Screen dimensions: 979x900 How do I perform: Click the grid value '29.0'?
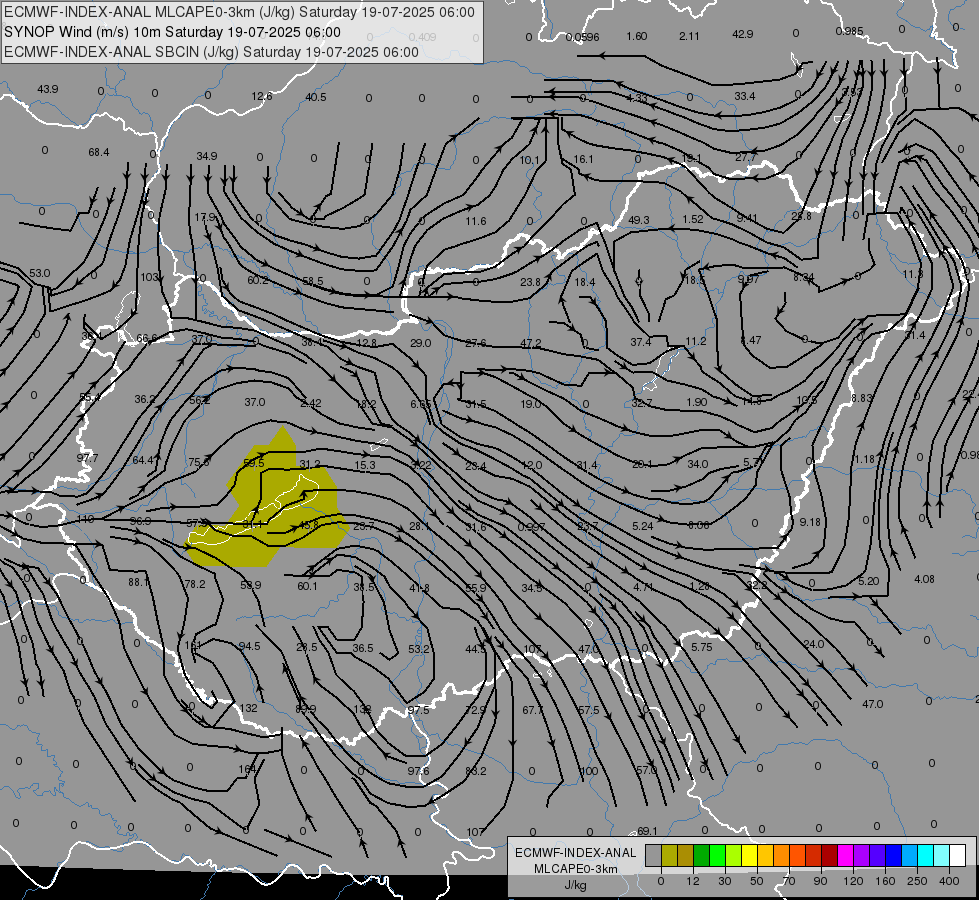coord(421,343)
